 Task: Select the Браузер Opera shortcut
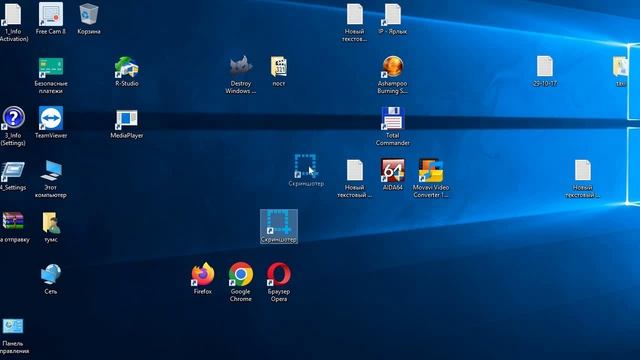279,282
